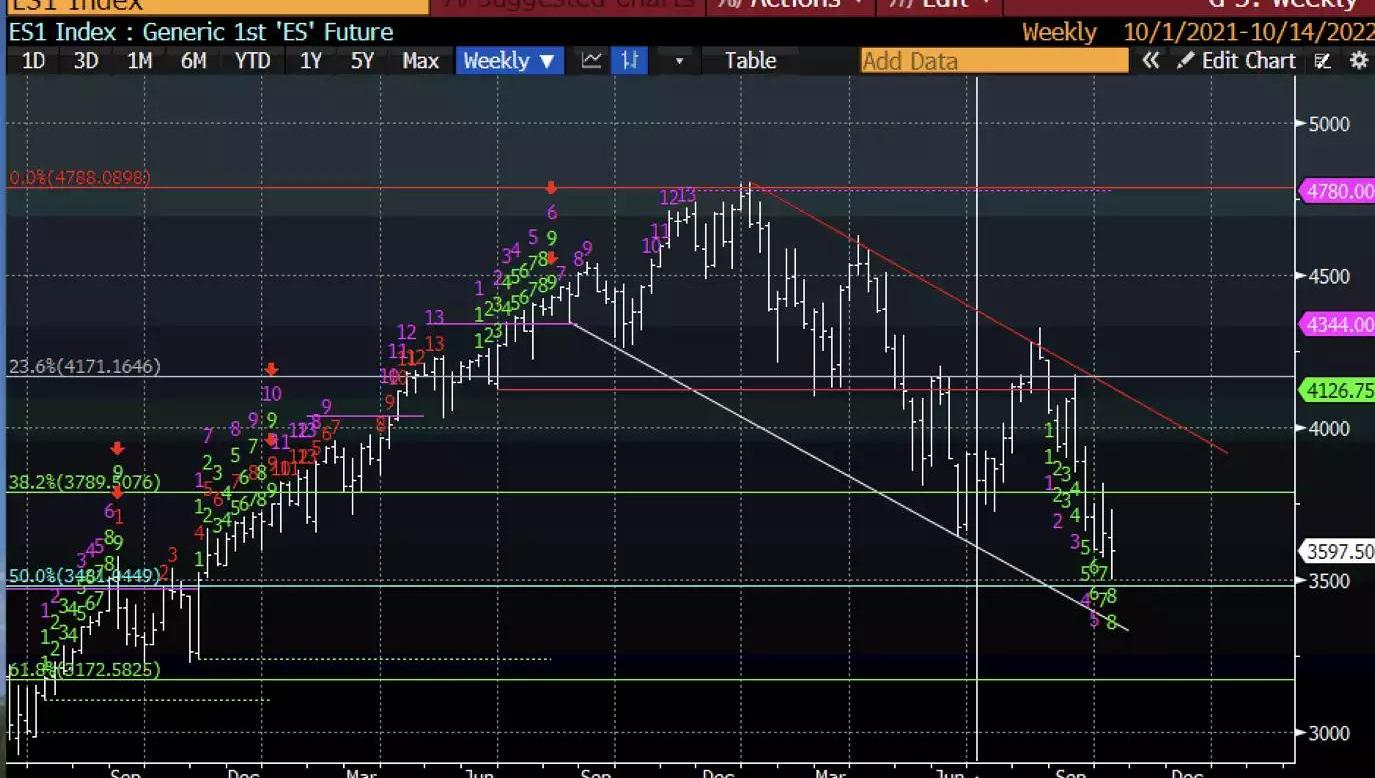Select the 1D time range
This screenshot has width=1375, height=778.
33,61
